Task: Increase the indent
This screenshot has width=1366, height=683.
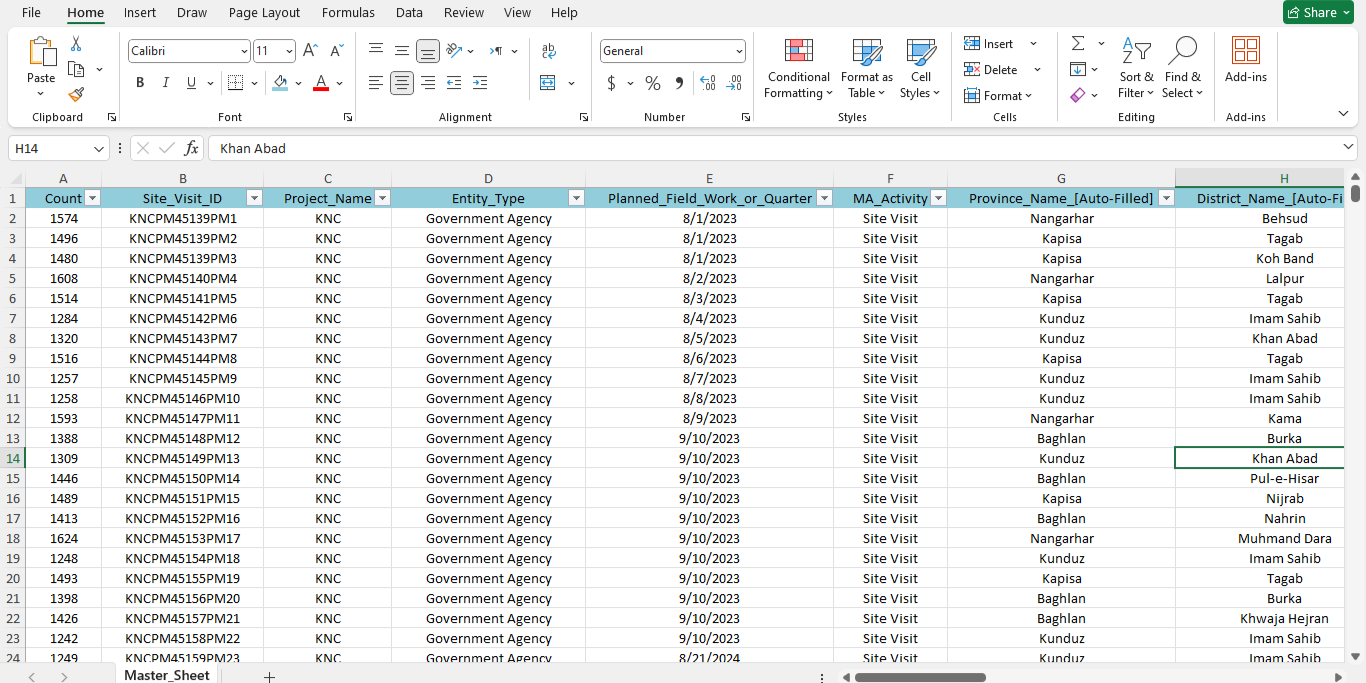Action: click(480, 83)
